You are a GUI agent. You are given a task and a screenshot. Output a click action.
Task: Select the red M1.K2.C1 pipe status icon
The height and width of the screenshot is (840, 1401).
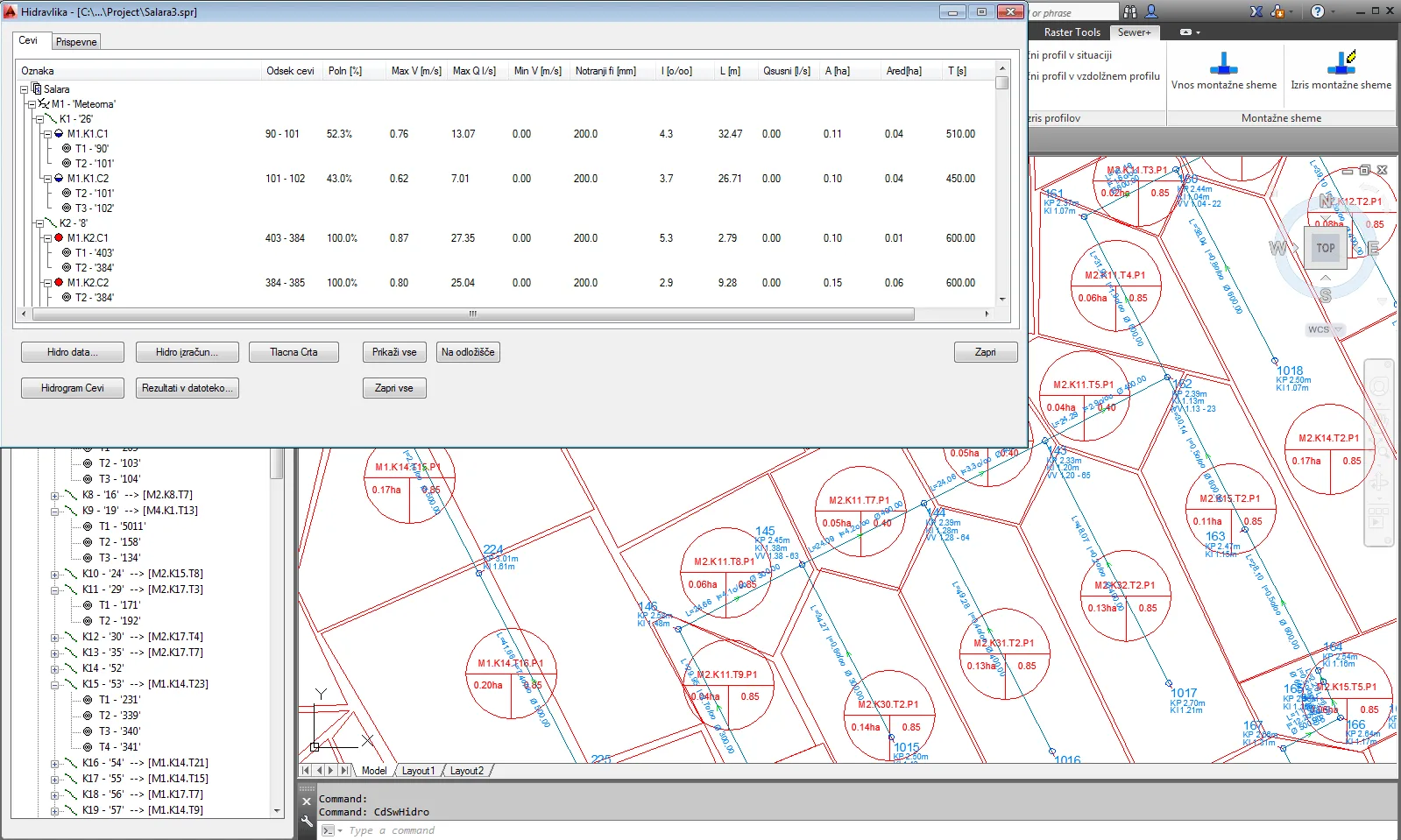coord(59,237)
